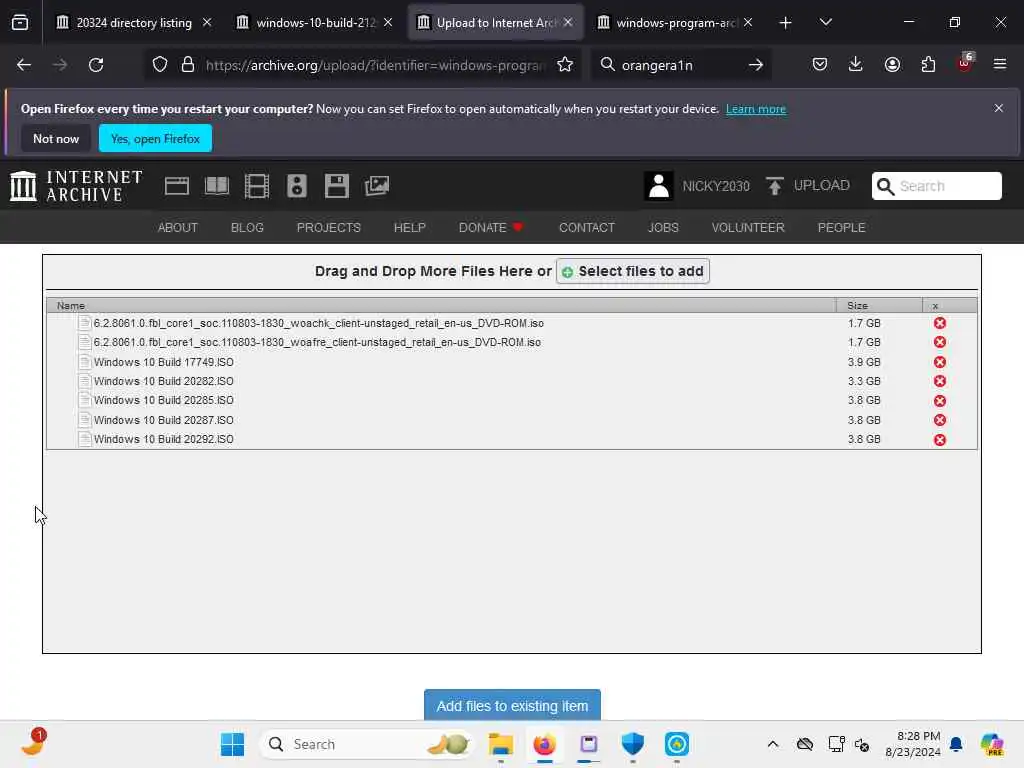1024x768 pixels.
Task: Click the archive.org URL address bar
Action: coord(375,65)
